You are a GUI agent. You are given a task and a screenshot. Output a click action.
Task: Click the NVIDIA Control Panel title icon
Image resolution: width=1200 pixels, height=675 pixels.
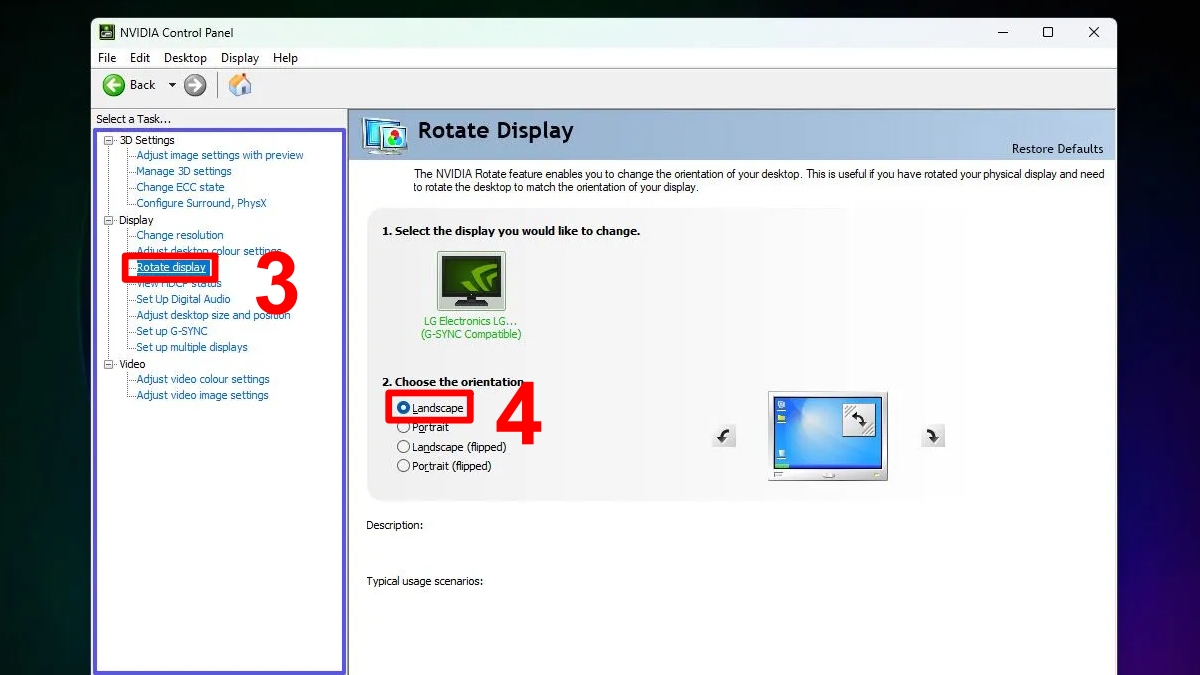click(x=107, y=32)
